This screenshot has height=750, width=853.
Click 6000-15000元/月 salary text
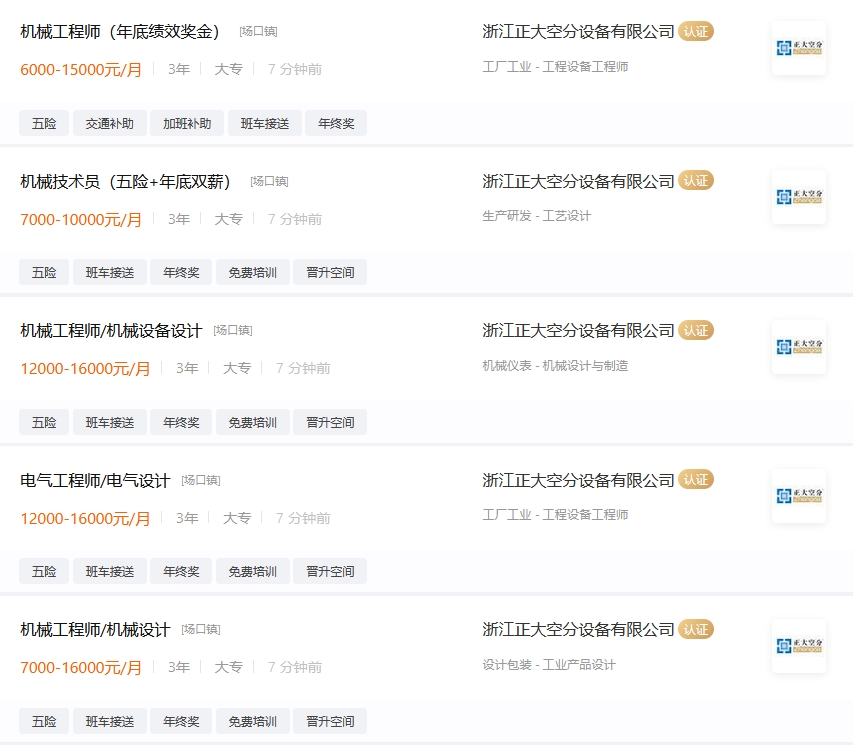coord(81,70)
